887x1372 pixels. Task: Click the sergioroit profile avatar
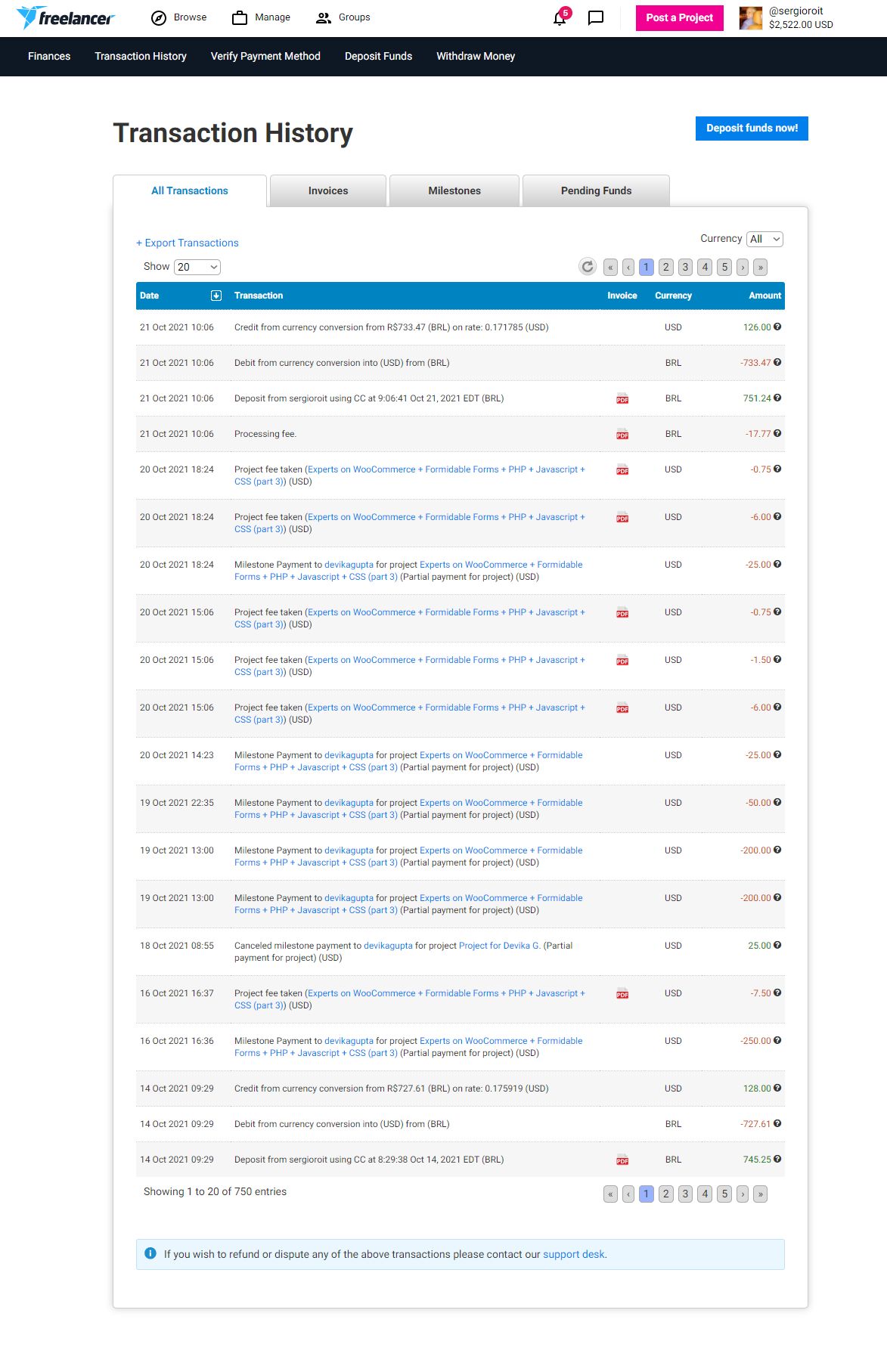[x=750, y=18]
